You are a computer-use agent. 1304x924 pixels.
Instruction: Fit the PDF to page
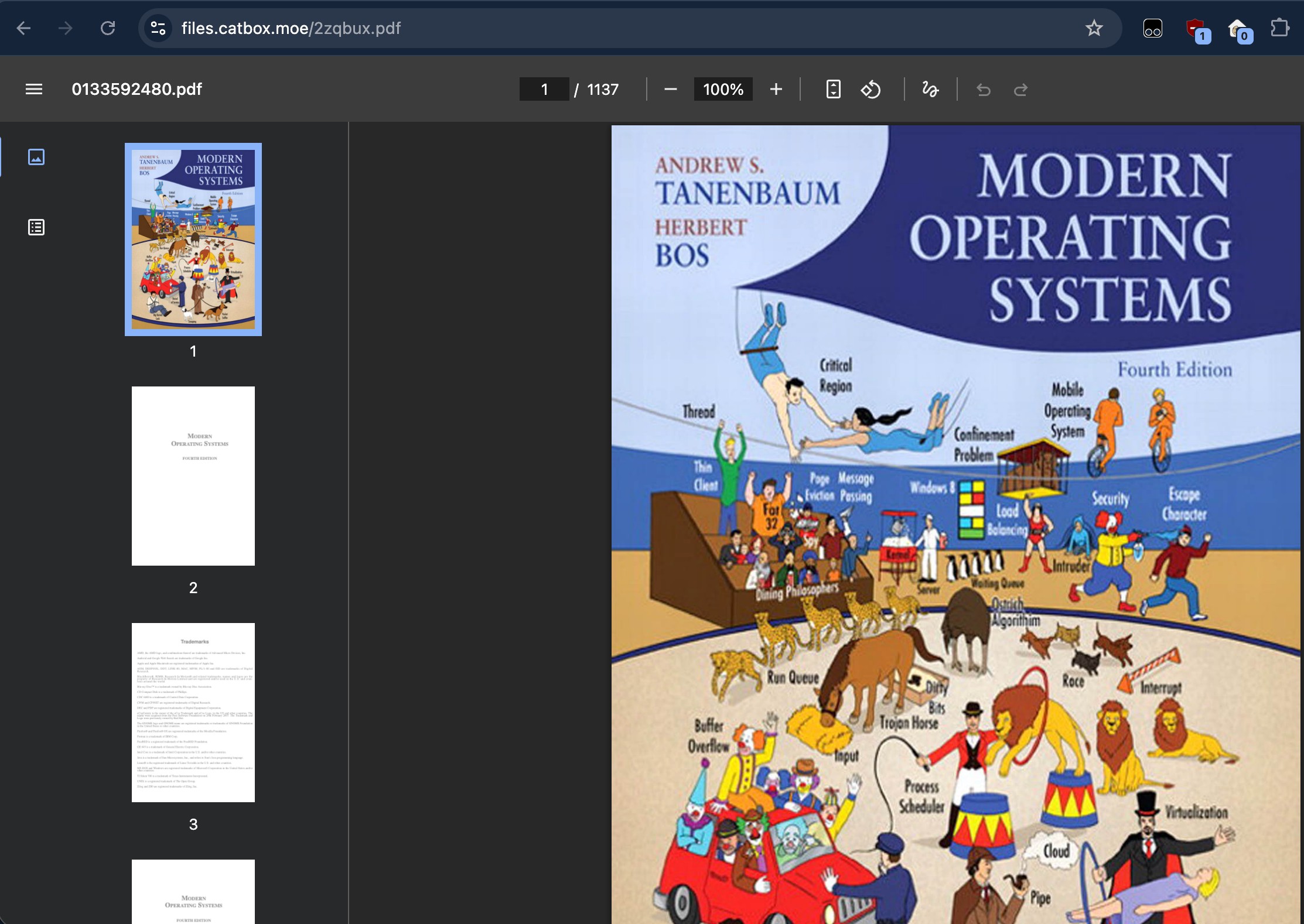(x=833, y=89)
